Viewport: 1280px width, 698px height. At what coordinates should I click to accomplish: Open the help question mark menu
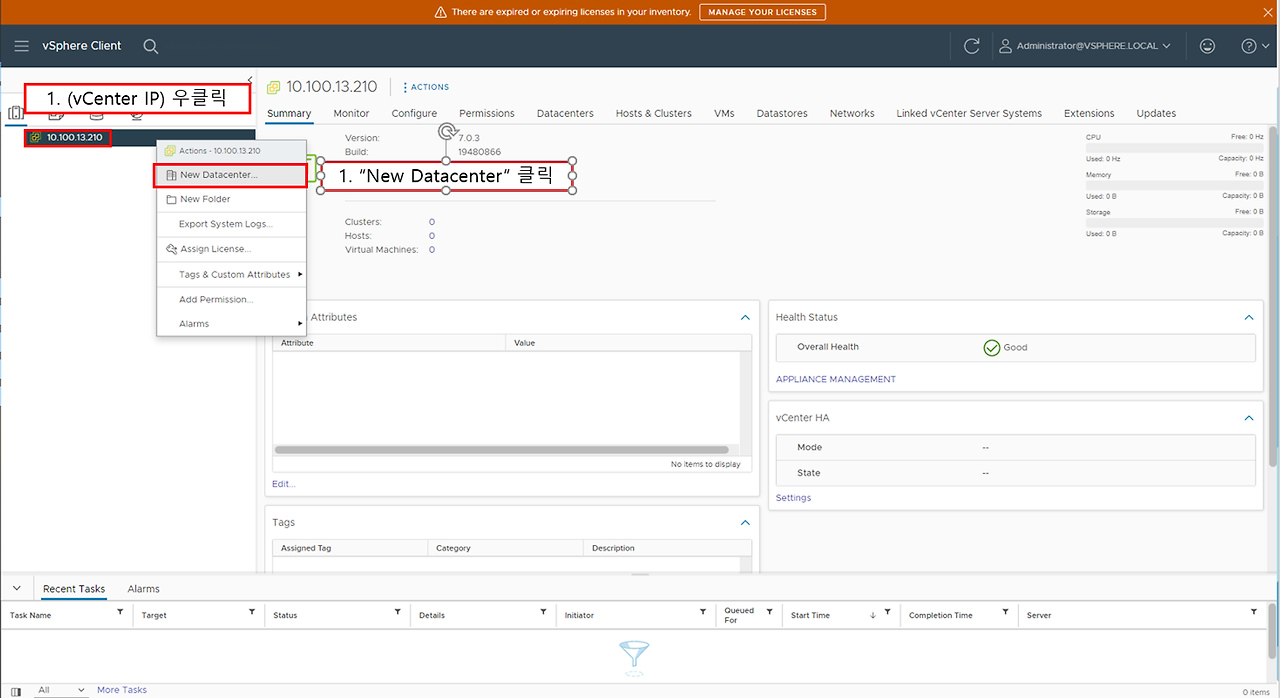pos(1248,46)
